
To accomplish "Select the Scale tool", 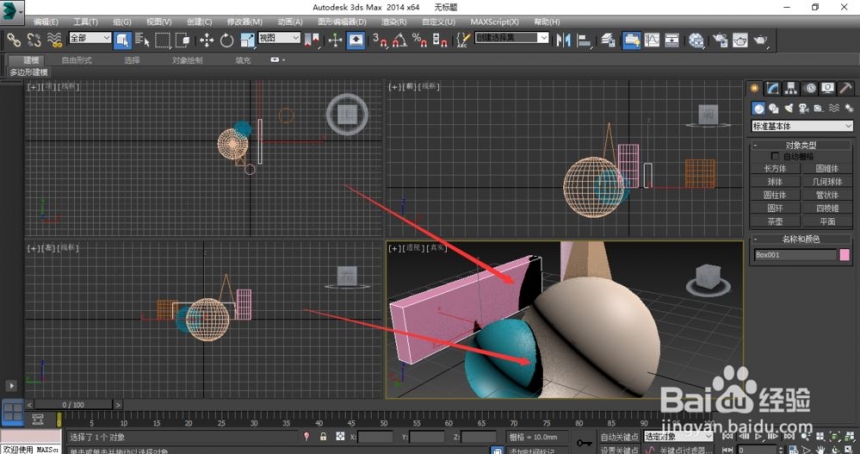I will coord(247,40).
